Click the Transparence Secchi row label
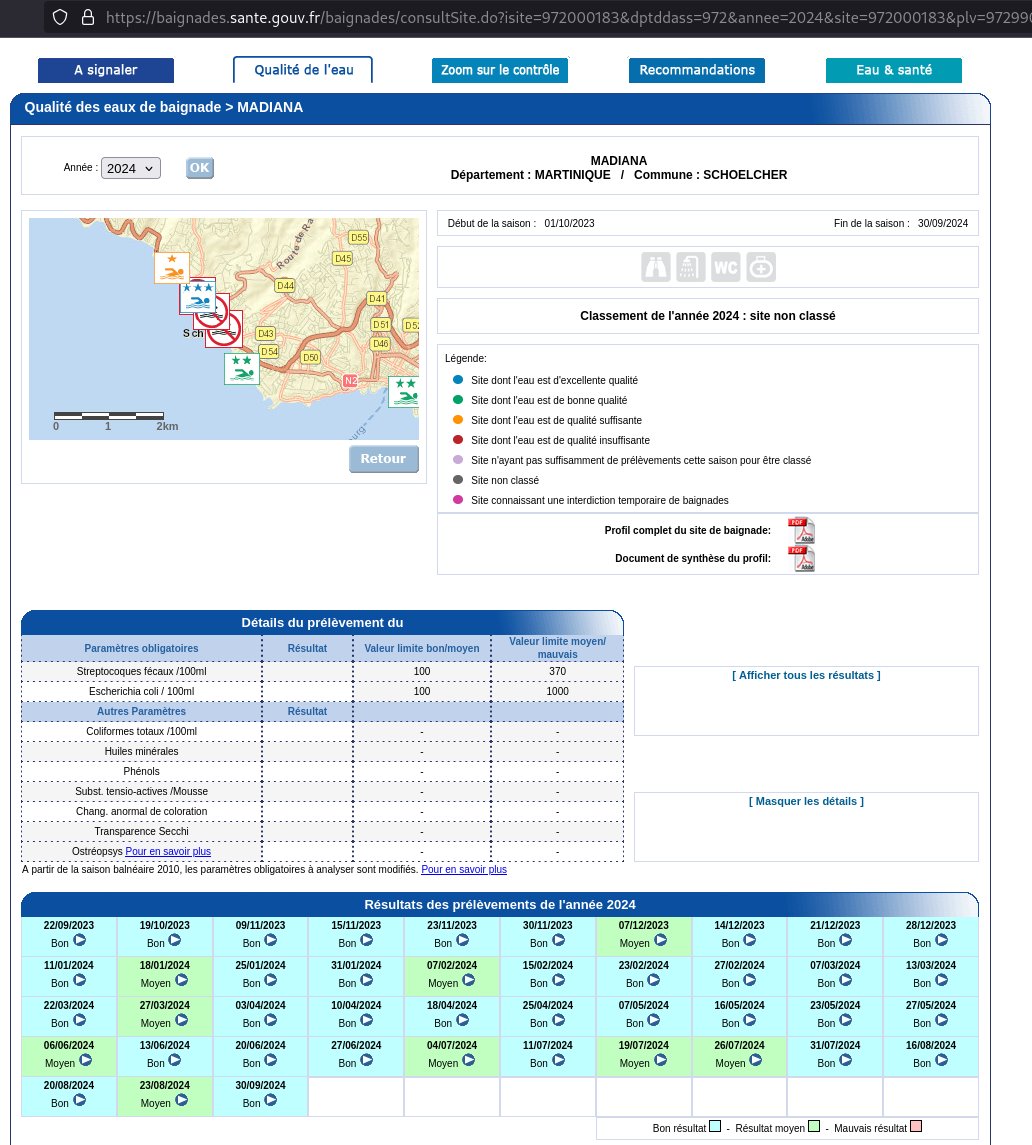The height and width of the screenshot is (1145, 1032). 142,831
